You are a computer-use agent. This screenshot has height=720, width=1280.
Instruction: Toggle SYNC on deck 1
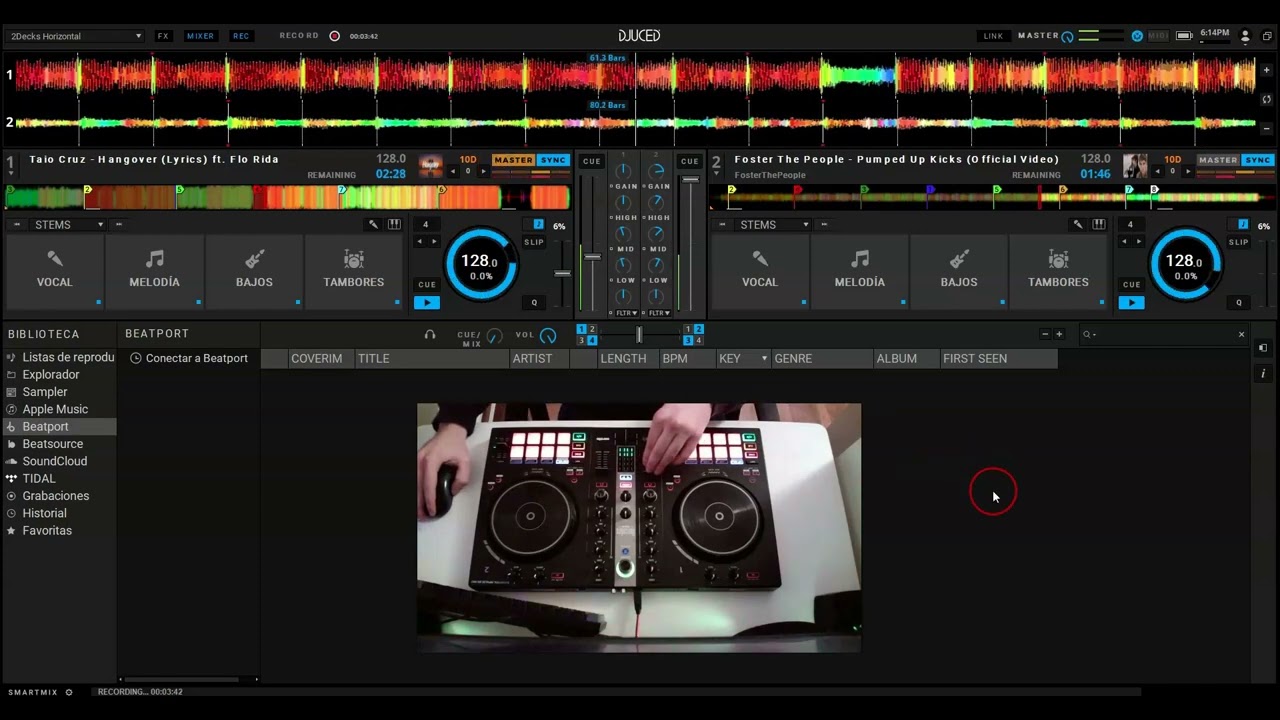click(554, 160)
